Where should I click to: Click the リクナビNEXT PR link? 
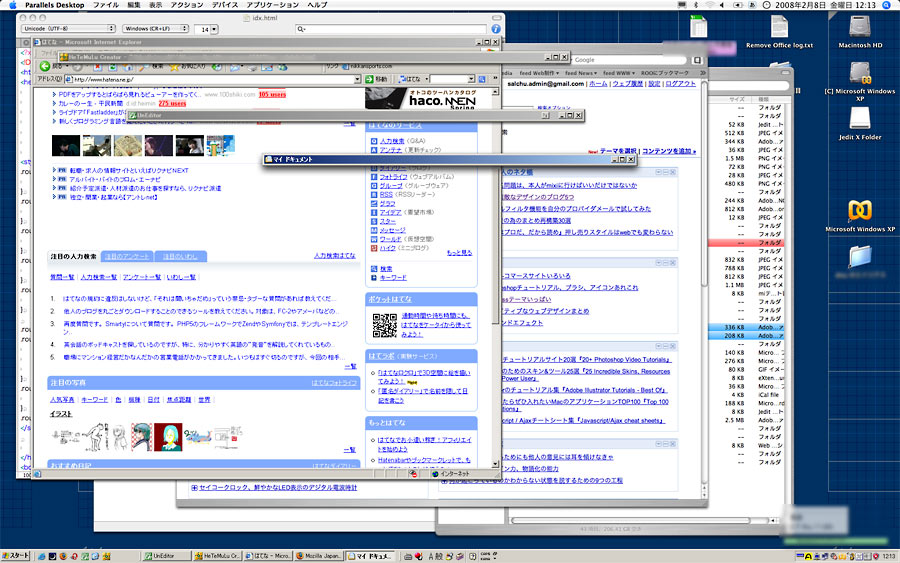pyautogui.click(x=129, y=170)
